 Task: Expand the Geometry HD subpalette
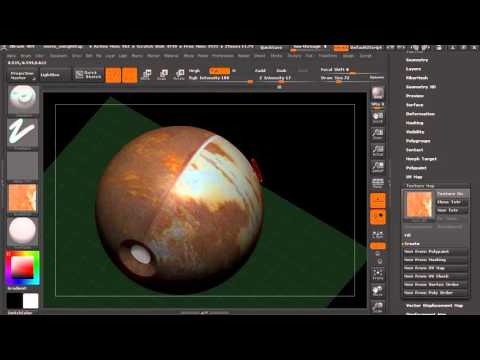click(421, 87)
